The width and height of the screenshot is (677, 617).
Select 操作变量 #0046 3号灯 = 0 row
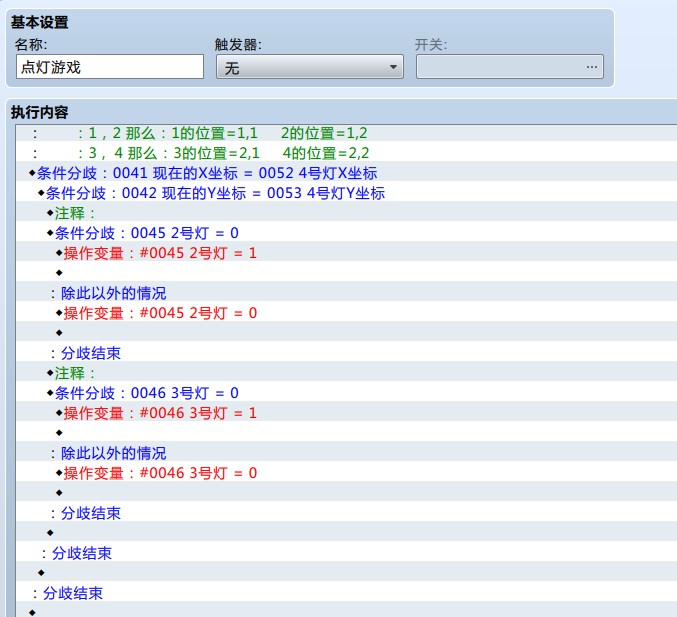coord(346,473)
